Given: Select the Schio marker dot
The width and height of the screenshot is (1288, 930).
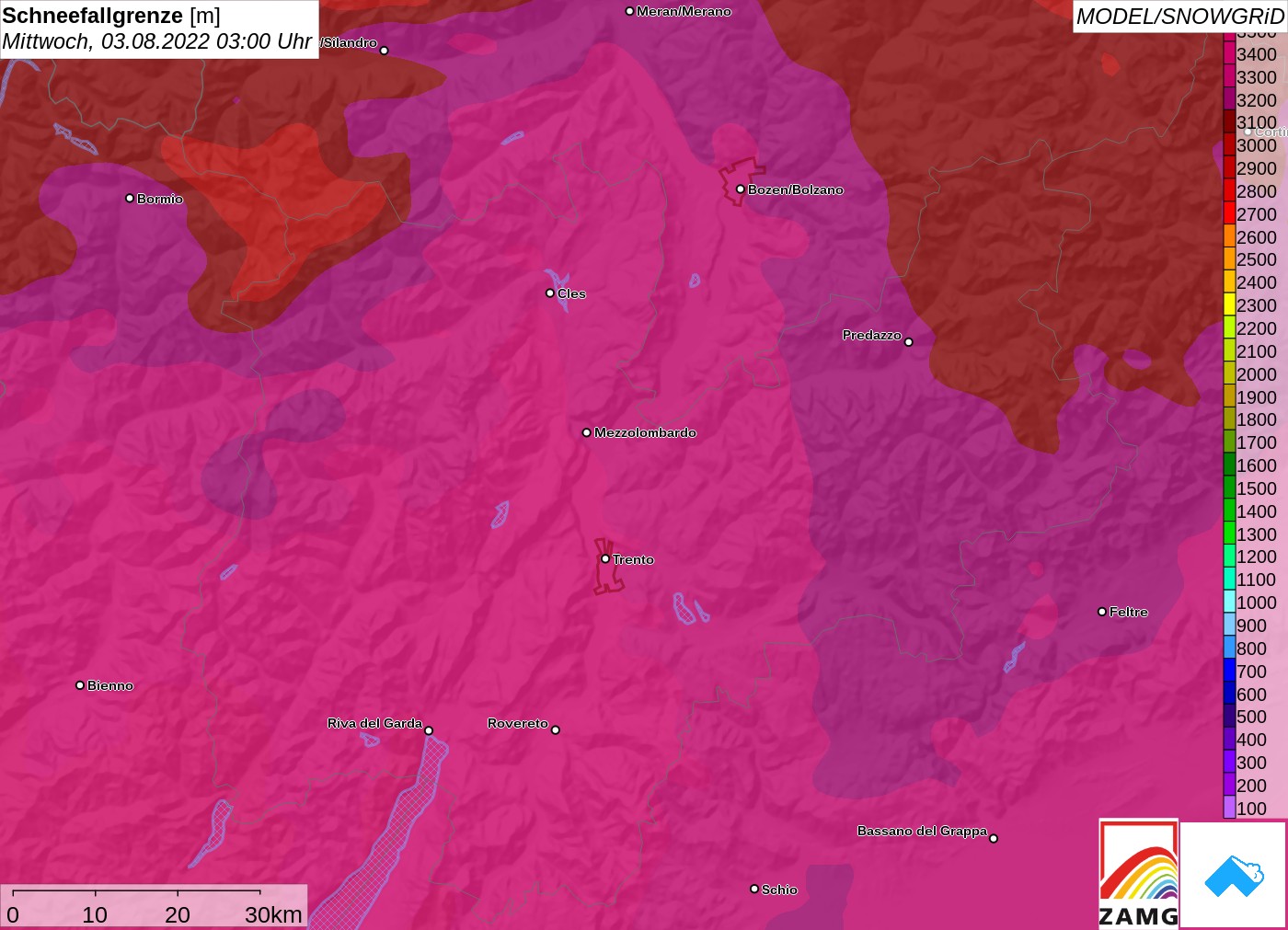Looking at the screenshot, I should coord(754,889).
